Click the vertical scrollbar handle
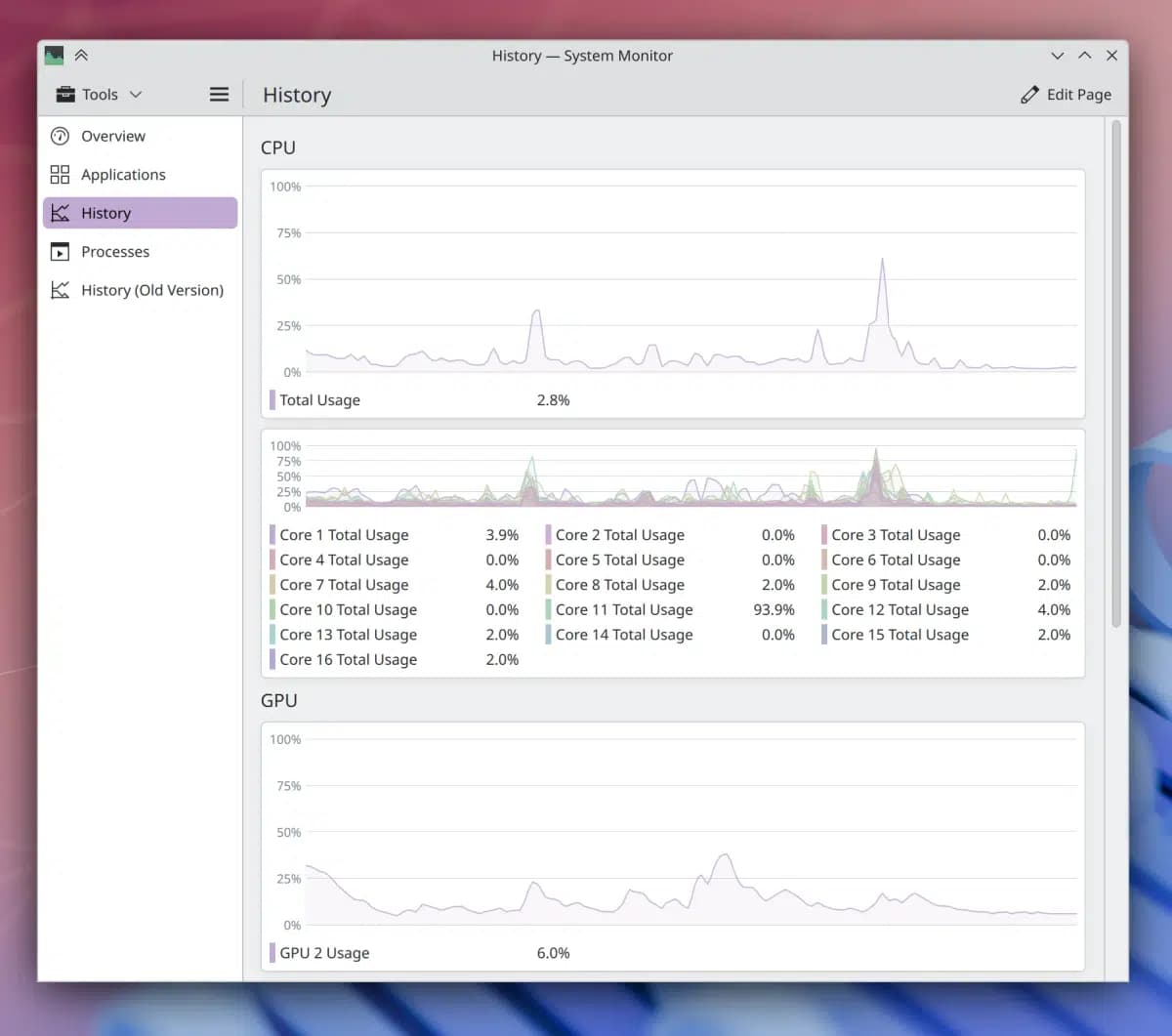 pyautogui.click(x=1116, y=373)
